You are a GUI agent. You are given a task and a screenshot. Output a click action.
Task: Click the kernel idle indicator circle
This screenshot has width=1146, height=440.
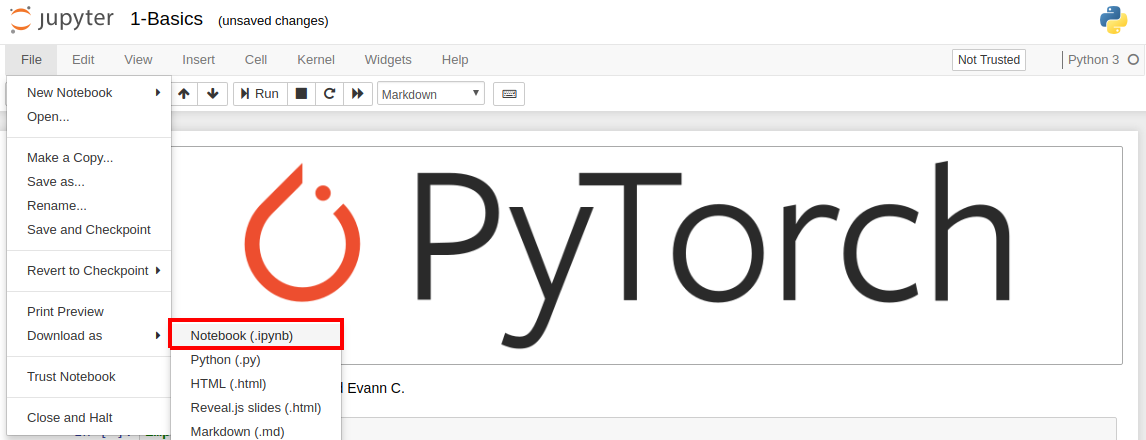[x=1133, y=60]
